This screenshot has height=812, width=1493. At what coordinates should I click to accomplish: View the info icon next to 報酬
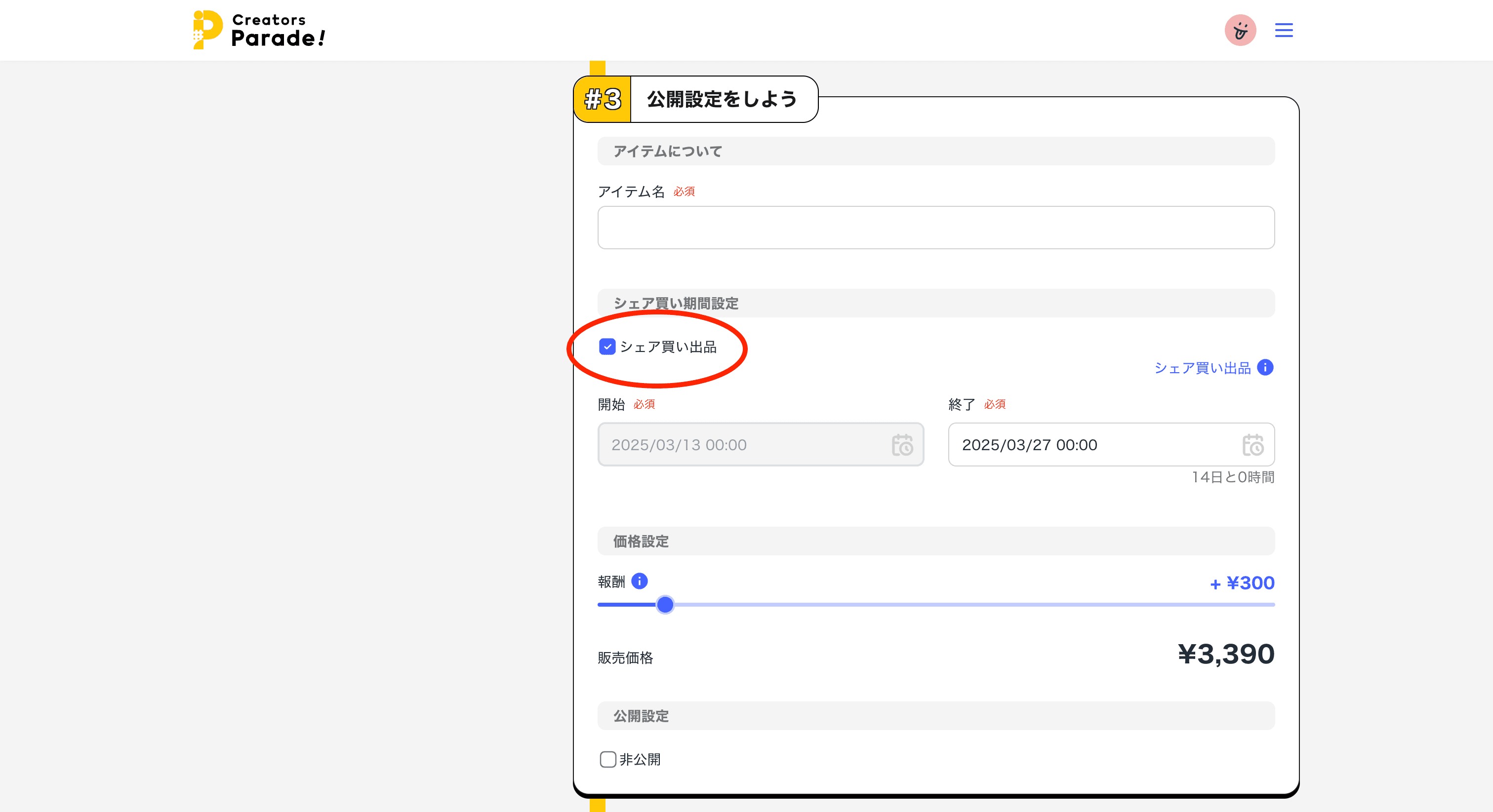coord(640,581)
